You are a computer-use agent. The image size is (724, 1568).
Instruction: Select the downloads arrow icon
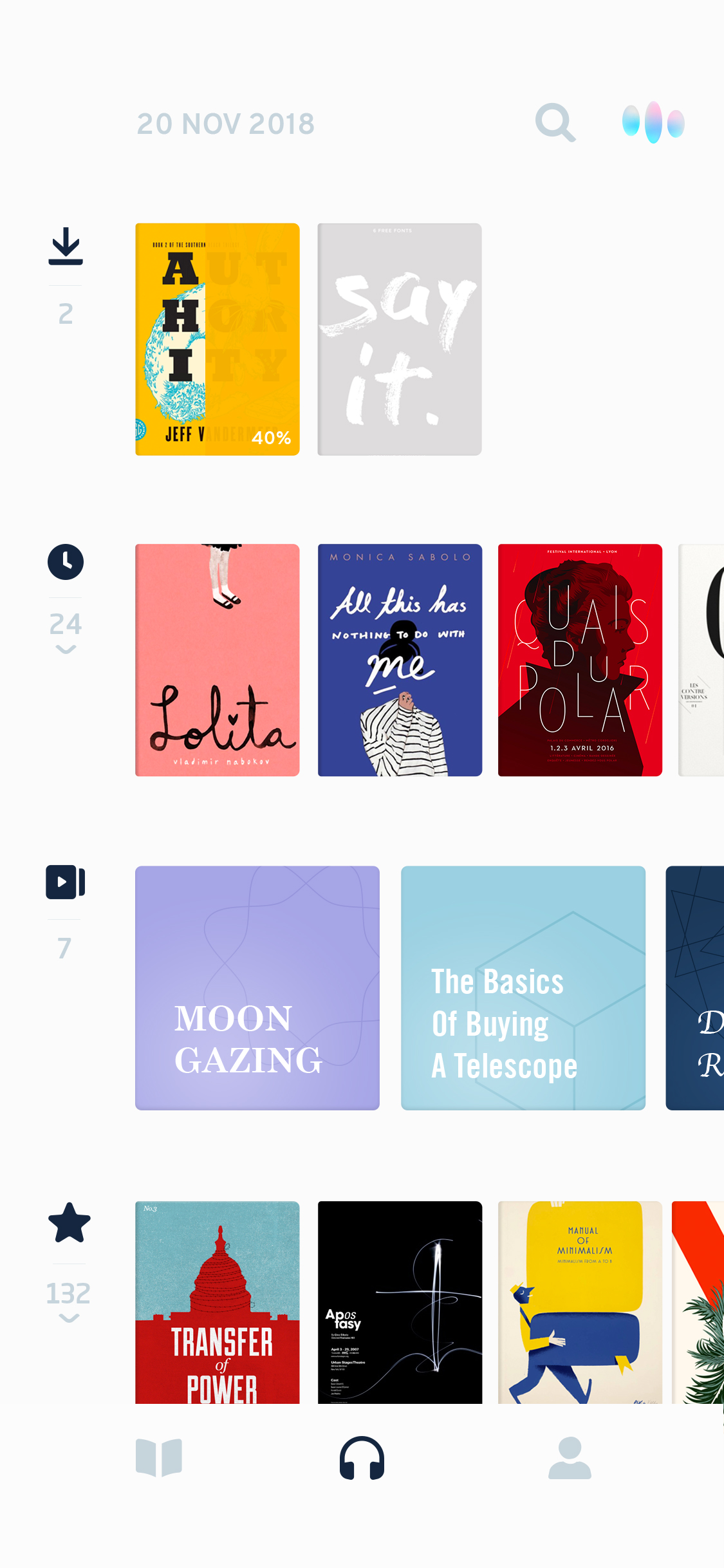[x=66, y=247]
